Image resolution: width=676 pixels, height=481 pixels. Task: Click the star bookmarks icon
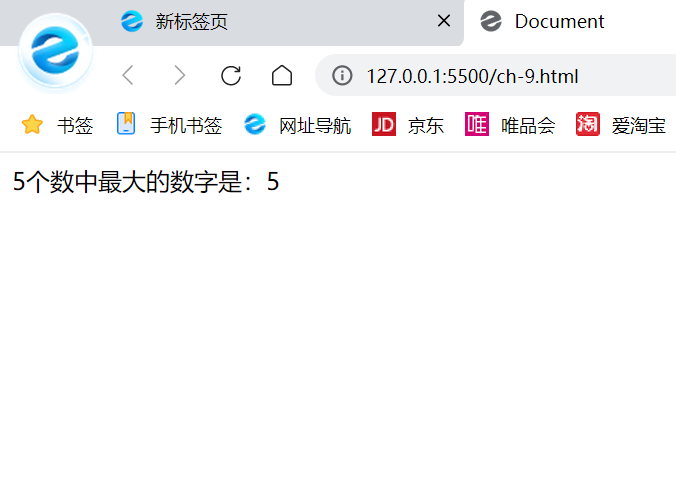pos(32,125)
